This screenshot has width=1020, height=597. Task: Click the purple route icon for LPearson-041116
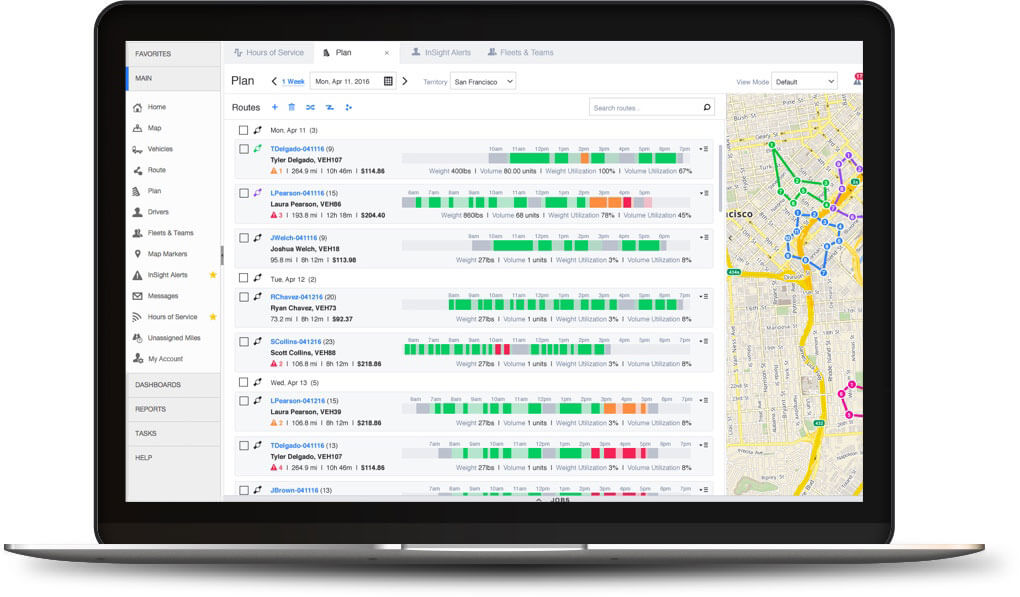click(258, 193)
